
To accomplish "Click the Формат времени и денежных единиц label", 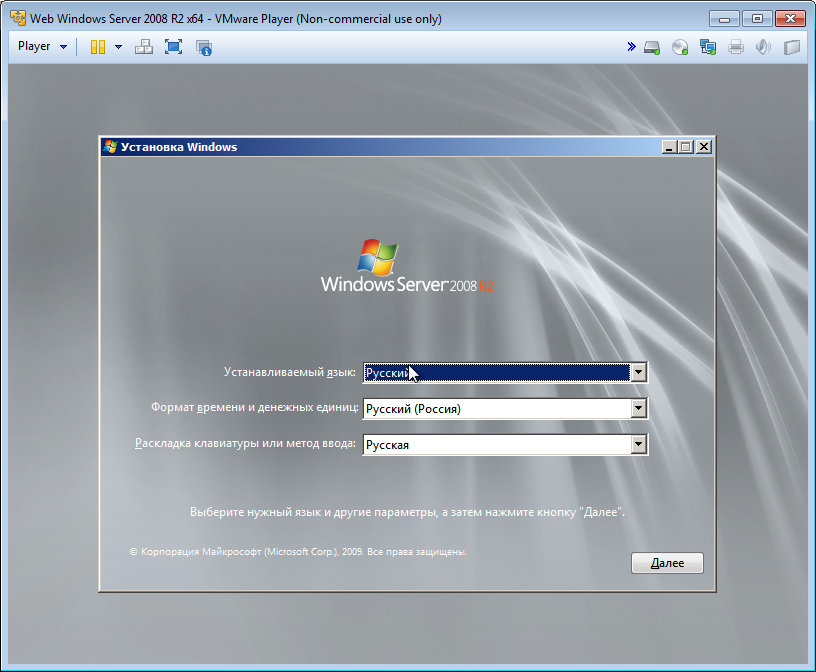I will tap(254, 407).
